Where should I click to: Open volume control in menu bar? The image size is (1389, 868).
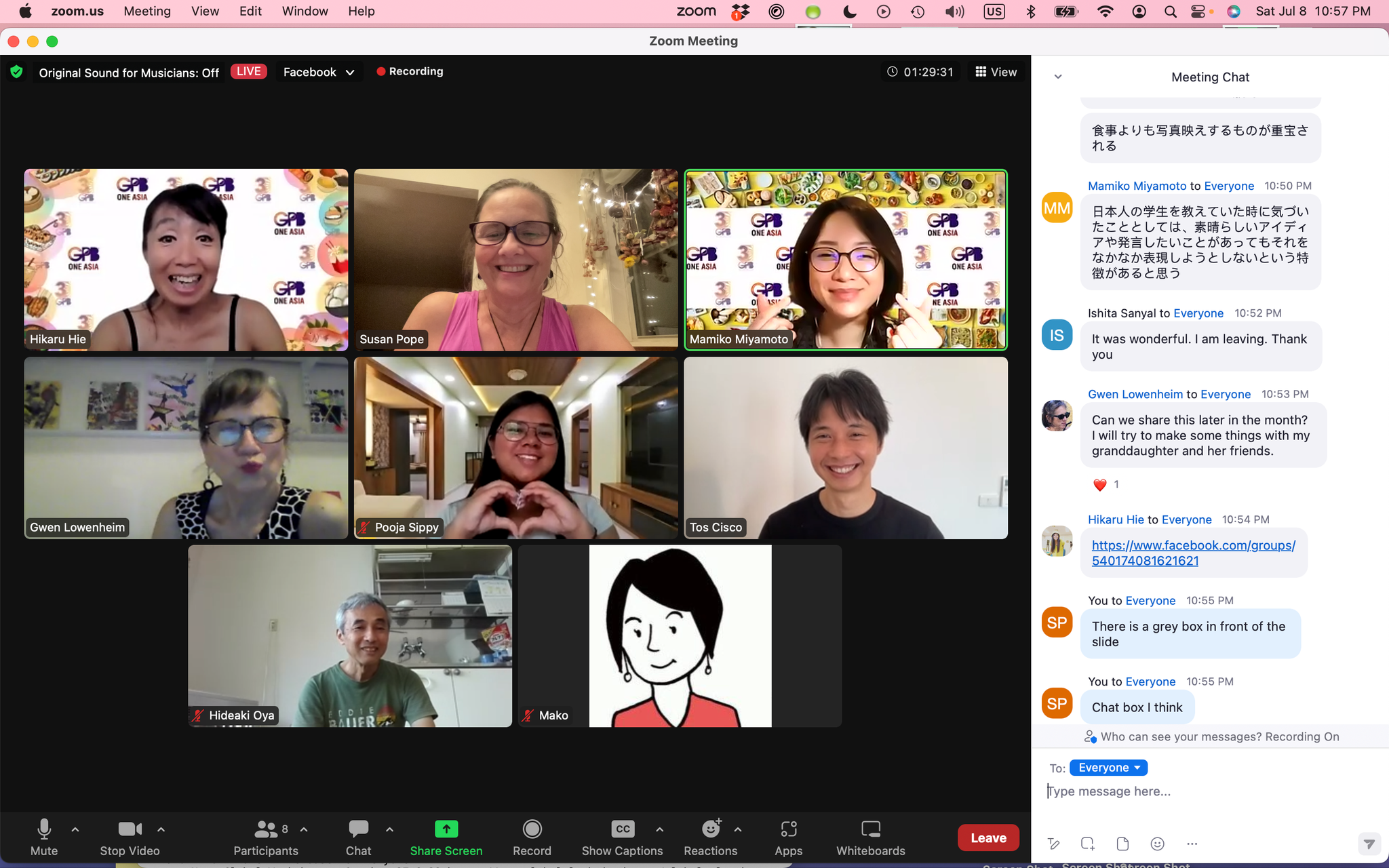pyautogui.click(x=954, y=12)
